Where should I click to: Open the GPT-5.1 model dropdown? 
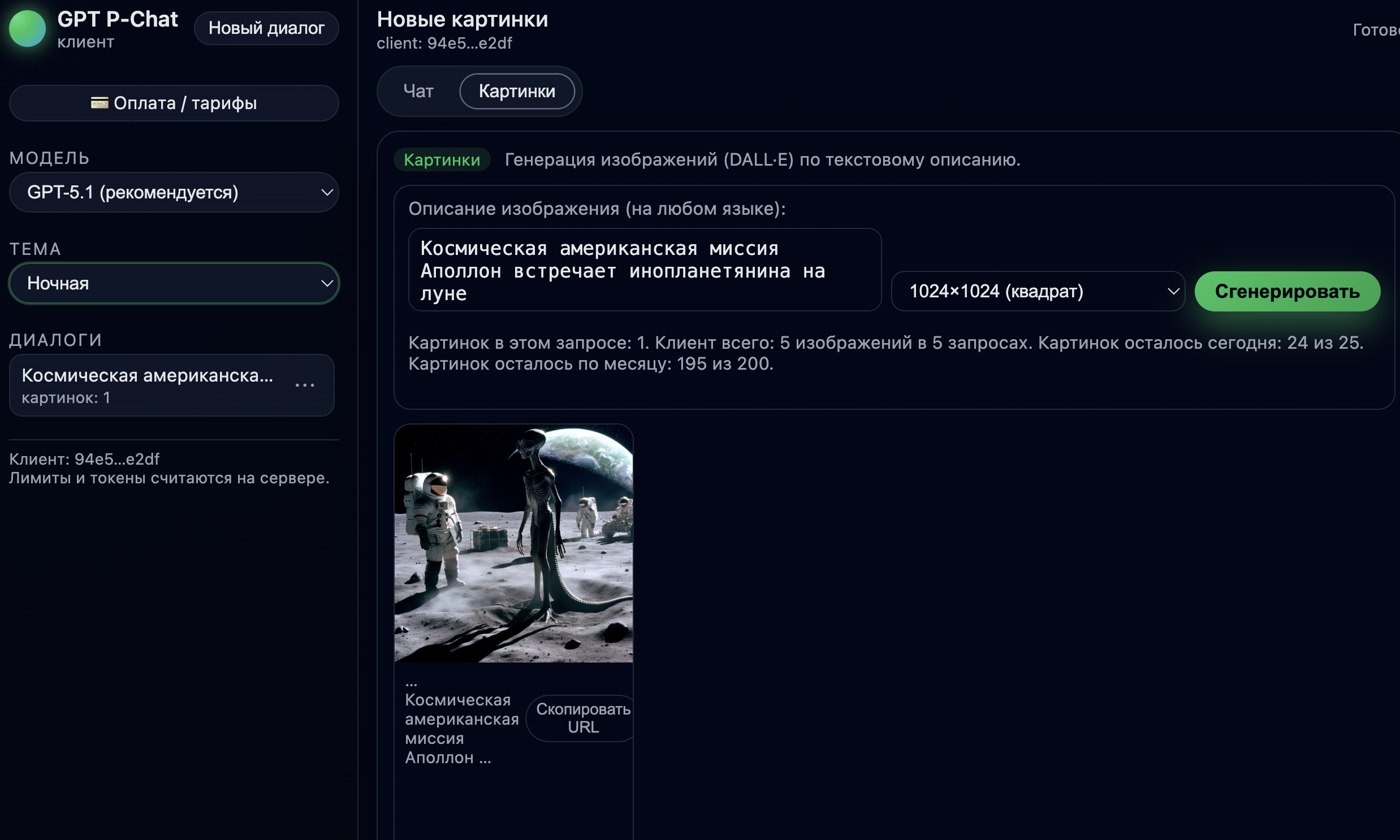[x=170, y=192]
